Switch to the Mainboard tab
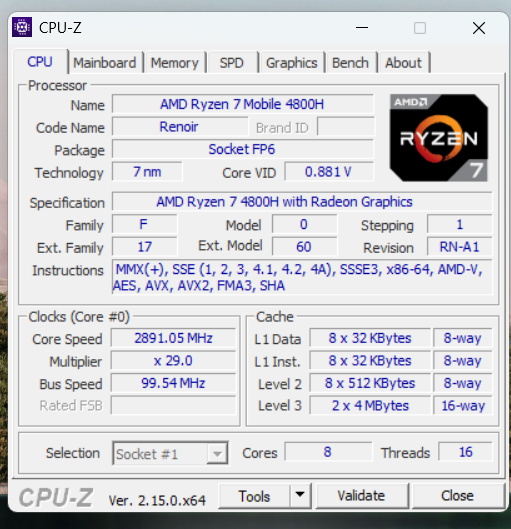Viewport: 511px width, 529px height. pyautogui.click(x=105, y=63)
